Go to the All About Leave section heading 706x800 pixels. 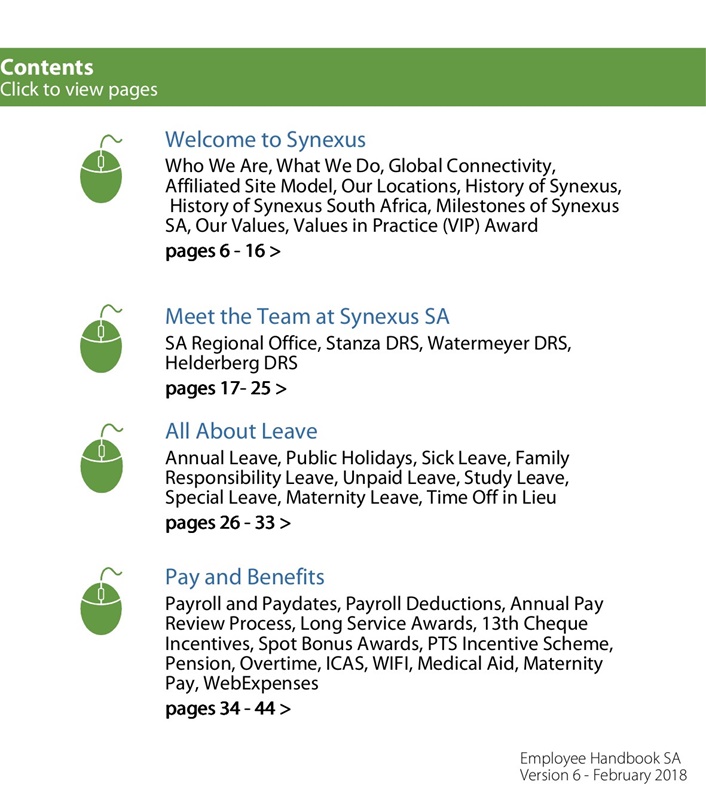pos(241,432)
